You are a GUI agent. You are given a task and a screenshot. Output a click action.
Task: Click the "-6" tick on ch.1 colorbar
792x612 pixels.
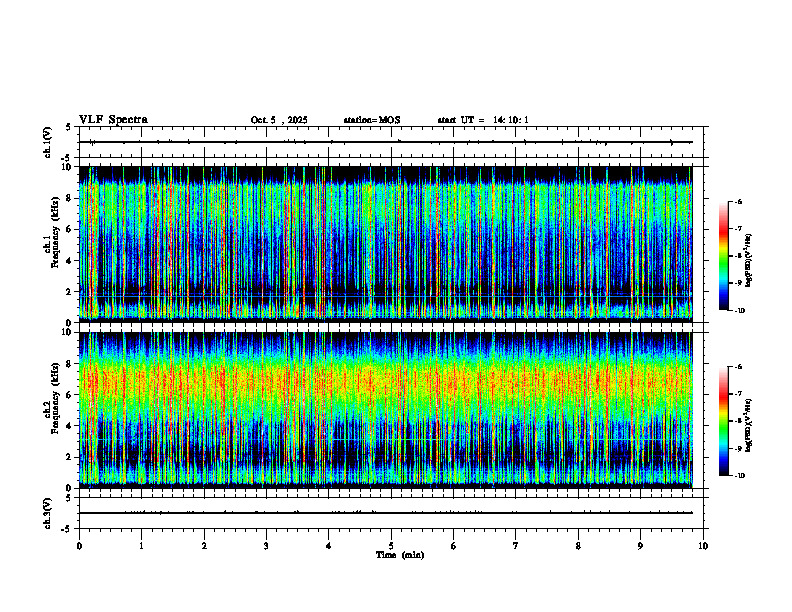click(738, 201)
